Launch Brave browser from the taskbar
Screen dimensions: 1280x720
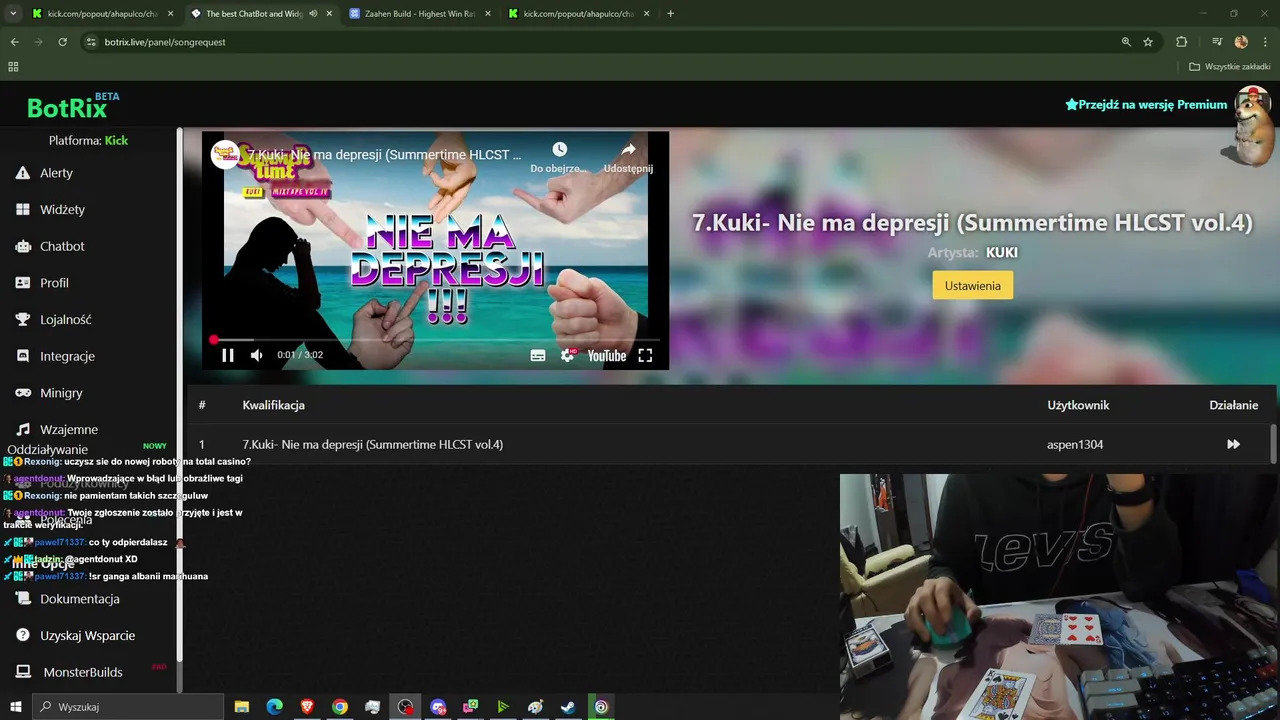pyautogui.click(x=307, y=707)
